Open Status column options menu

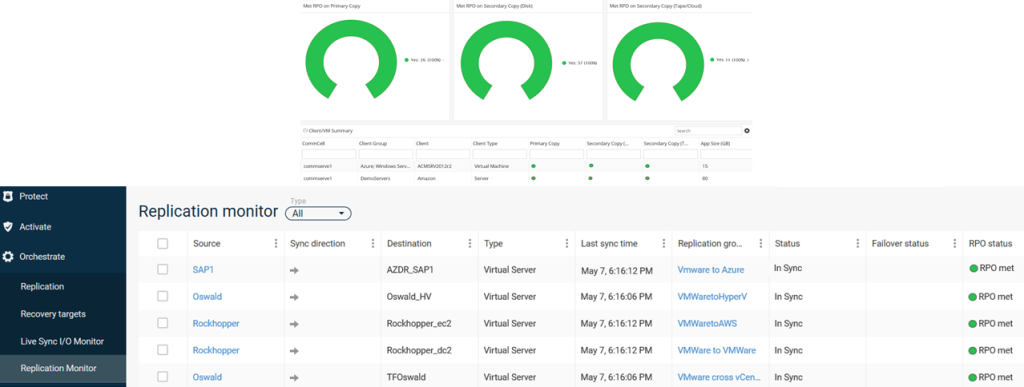[857, 243]
